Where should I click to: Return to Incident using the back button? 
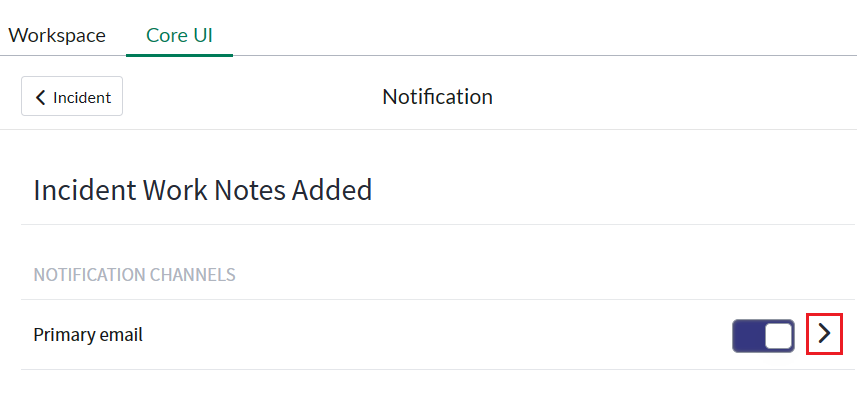click(72, 97)
